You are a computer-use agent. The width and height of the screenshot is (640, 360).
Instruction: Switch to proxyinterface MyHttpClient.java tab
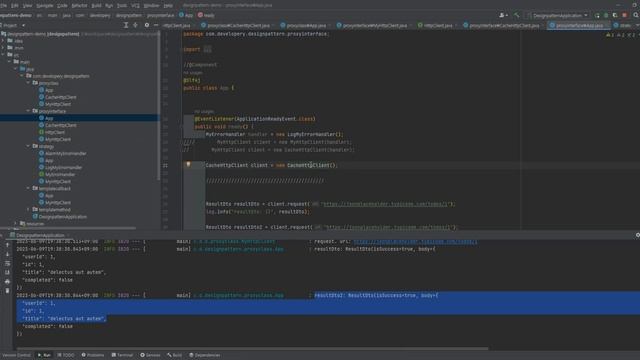pyautogui.click(x=374, y=25)
